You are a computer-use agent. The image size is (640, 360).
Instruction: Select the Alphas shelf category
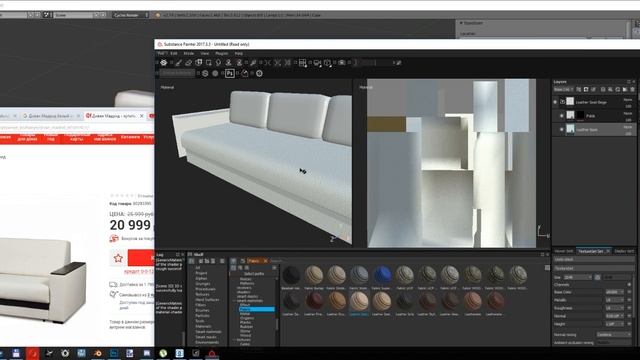click(201, 278)
